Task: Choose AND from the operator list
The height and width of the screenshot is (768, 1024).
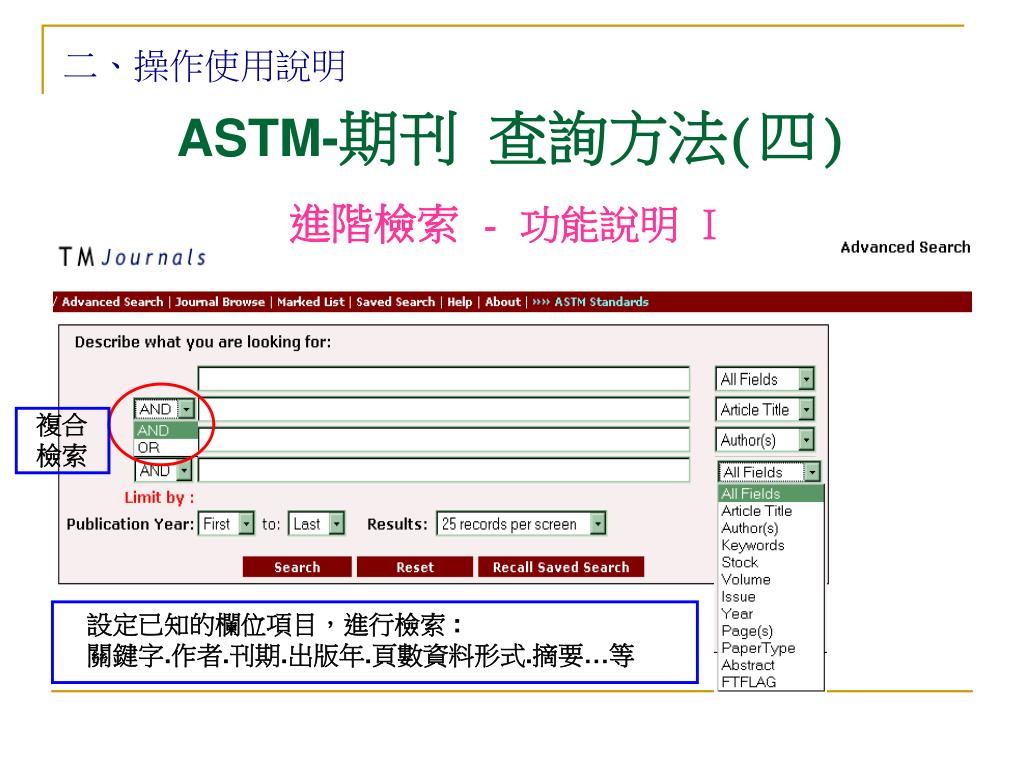Action: [x=165, y=430]
